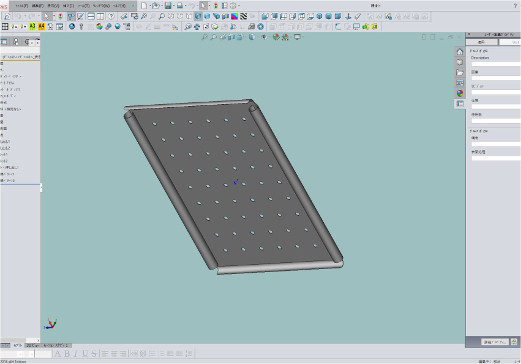Toggle Strikethrough S in formatting toolbar
Viewport: 521px width, 364px height.
tap(94, 354)
